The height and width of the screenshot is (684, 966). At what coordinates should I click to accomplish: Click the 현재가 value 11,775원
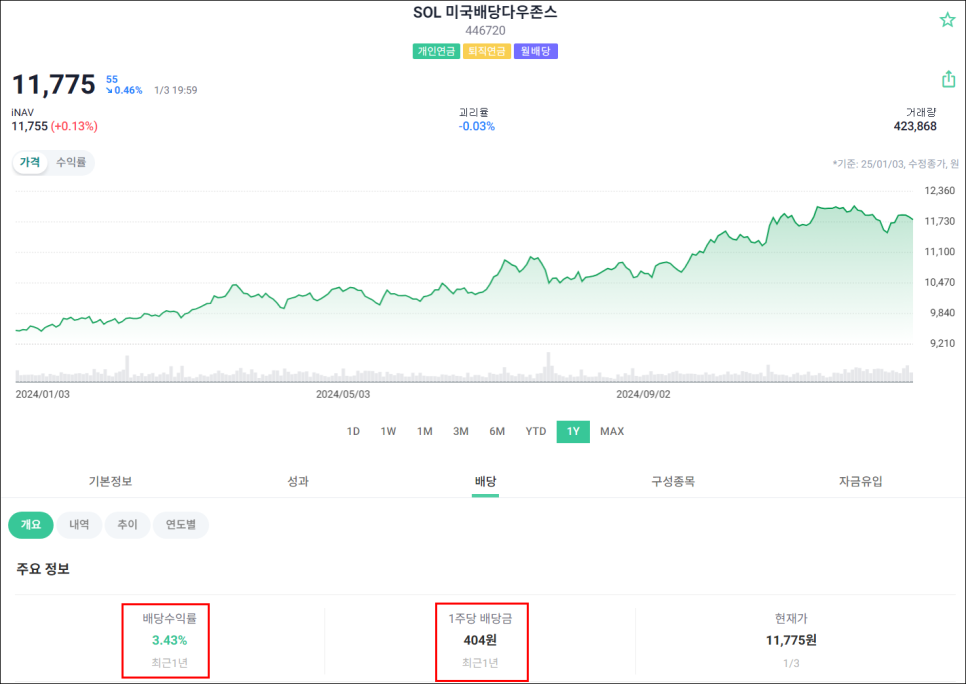(791, 640)
